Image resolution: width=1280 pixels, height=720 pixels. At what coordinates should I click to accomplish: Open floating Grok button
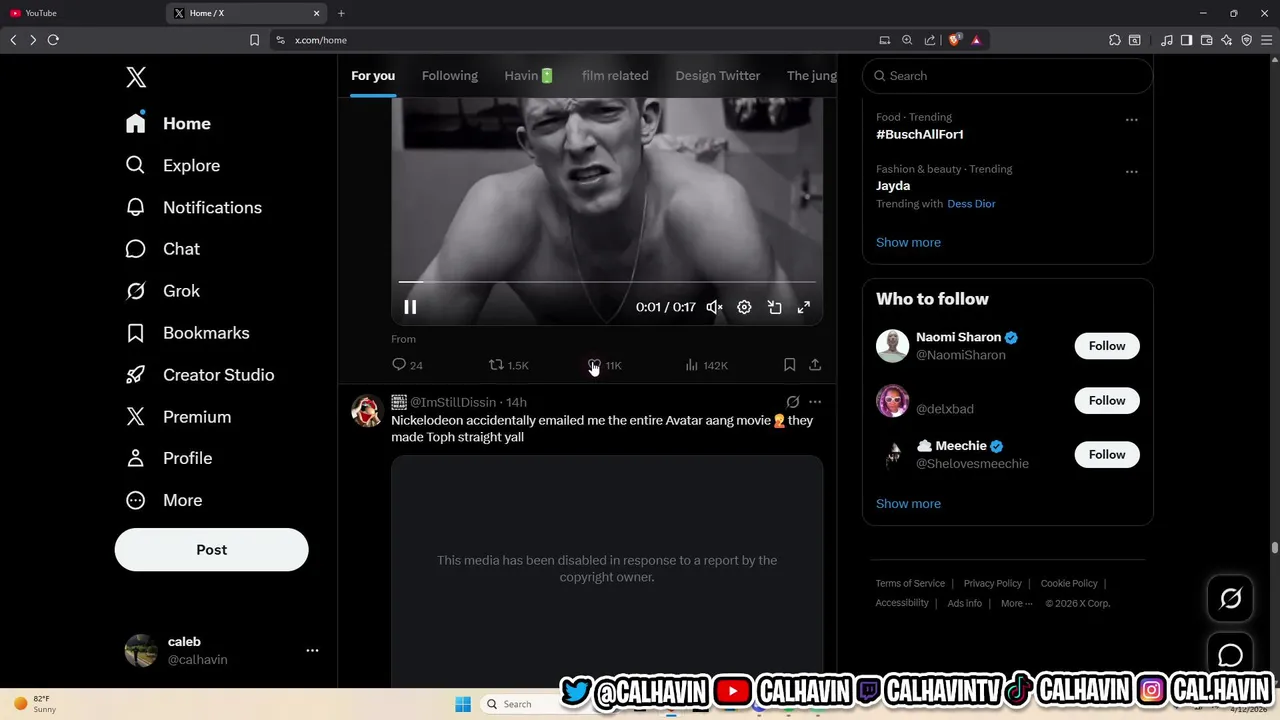(1230, 599)
